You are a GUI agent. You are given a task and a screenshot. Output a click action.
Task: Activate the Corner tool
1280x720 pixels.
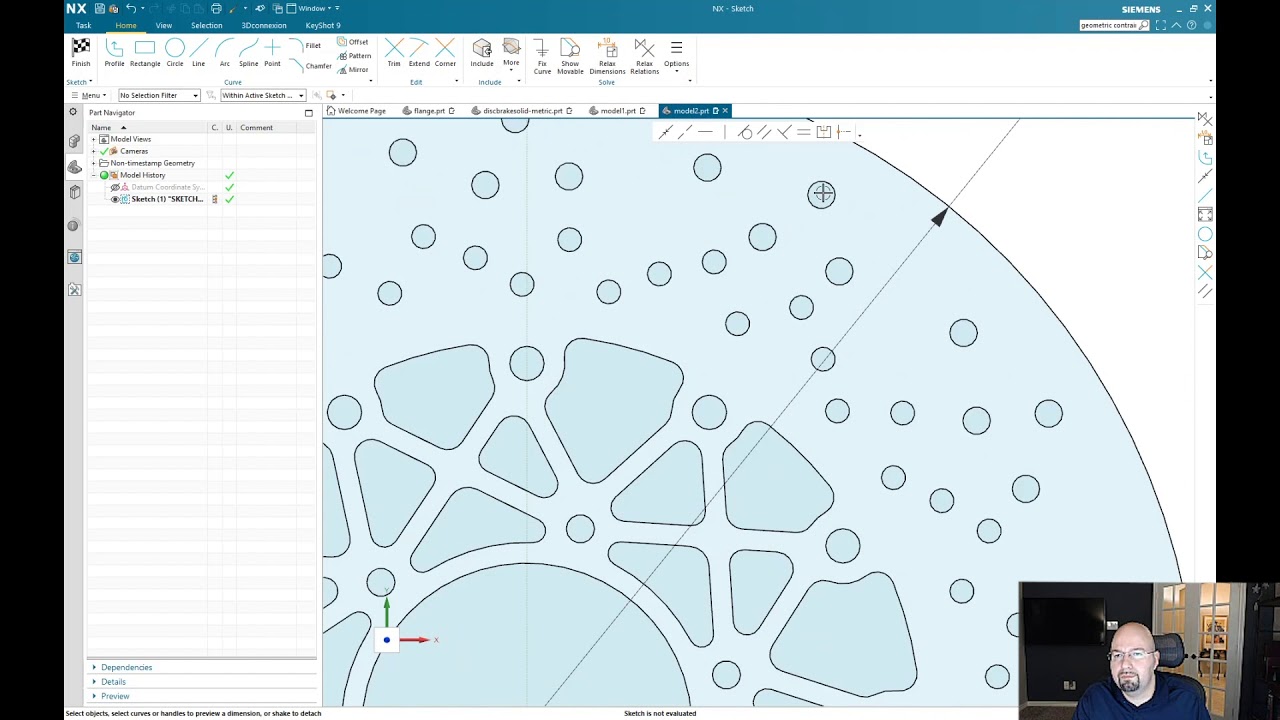coord(445,53)
